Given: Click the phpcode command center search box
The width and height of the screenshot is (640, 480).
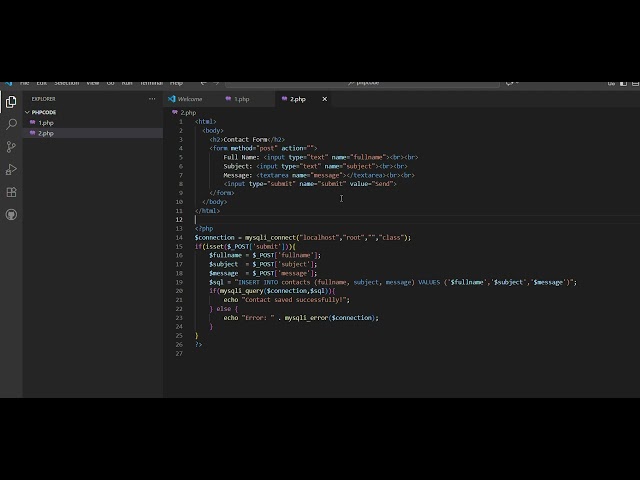Looking at the screenshot, I should pyautogui.click(x=362, y=83).
